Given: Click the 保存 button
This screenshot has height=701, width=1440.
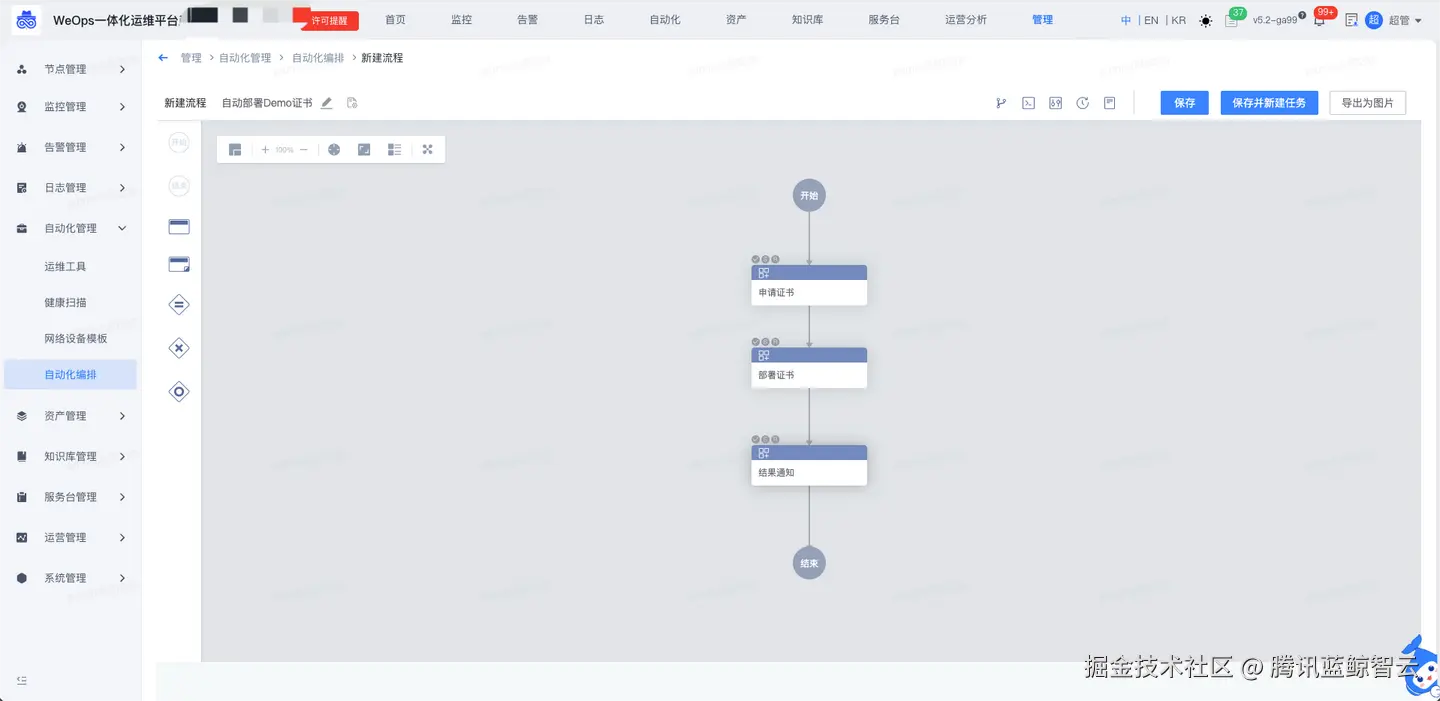Looking at the screenshot, I should point(1185,103).
